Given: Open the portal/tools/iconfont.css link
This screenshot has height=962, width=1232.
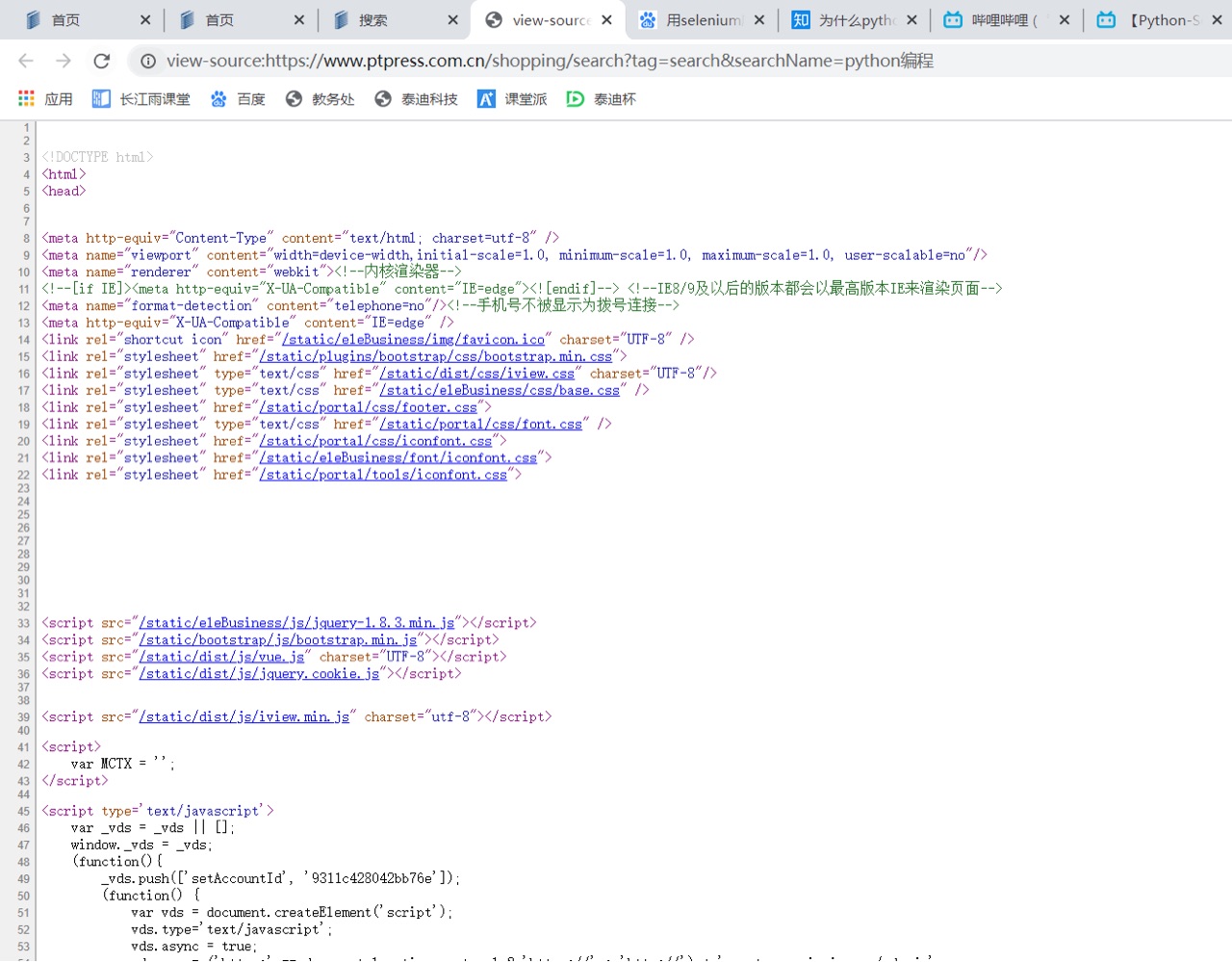Looking at the screenshot, I should click(x=383, y=475).
